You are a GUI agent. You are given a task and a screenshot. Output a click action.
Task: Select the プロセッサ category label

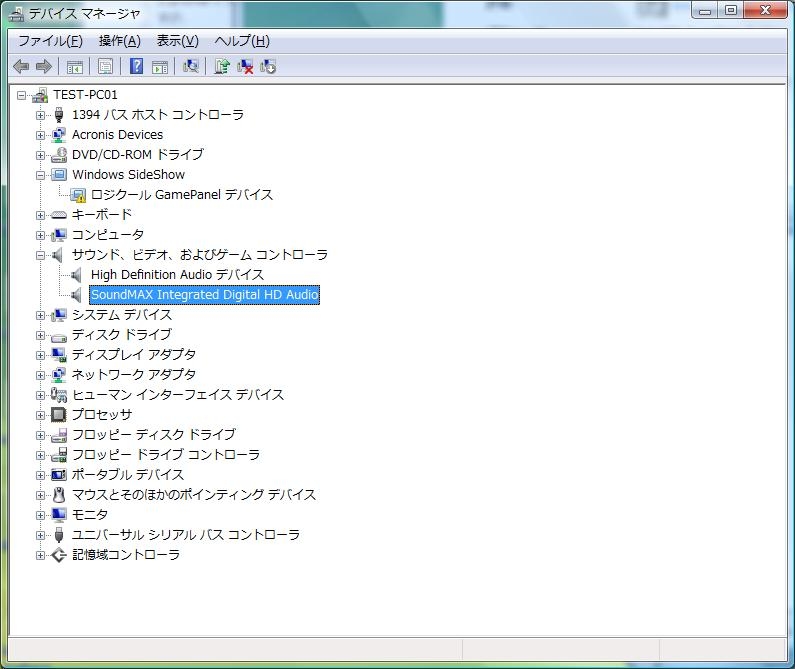(x=101, y=415)
